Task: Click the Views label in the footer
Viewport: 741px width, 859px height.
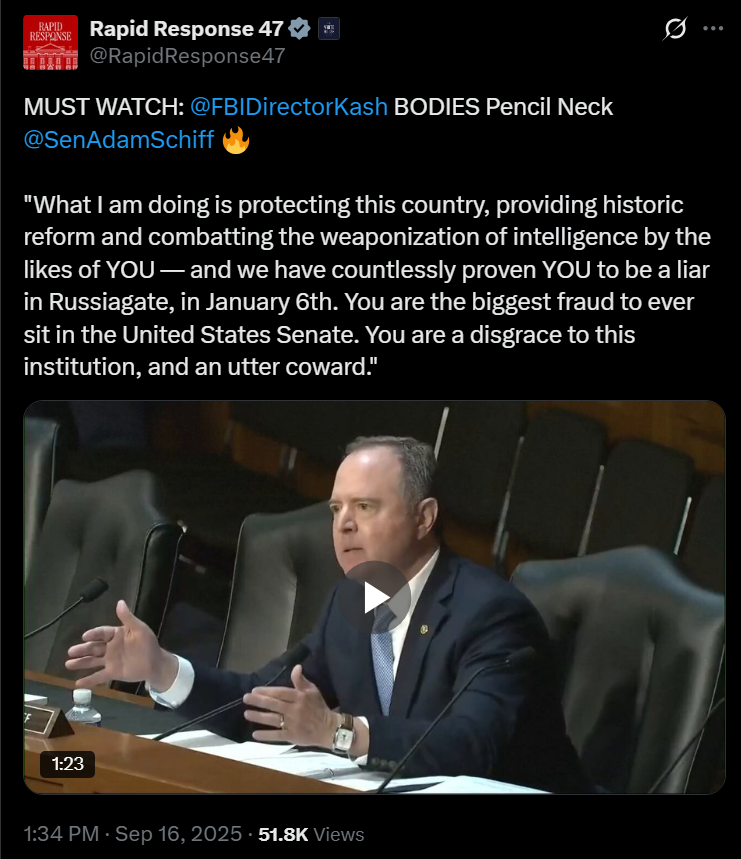Action: point(338,834)
